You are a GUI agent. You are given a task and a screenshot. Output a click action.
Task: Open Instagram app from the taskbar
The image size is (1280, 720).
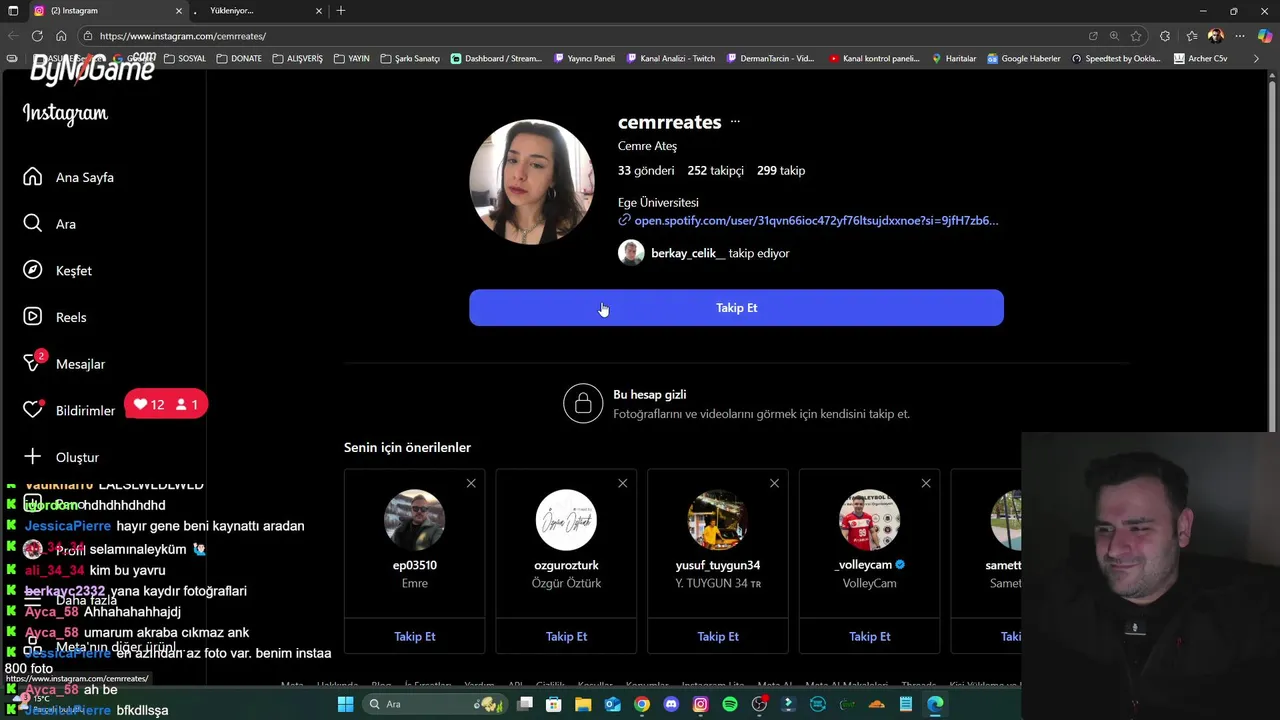(x=700, y=704)
